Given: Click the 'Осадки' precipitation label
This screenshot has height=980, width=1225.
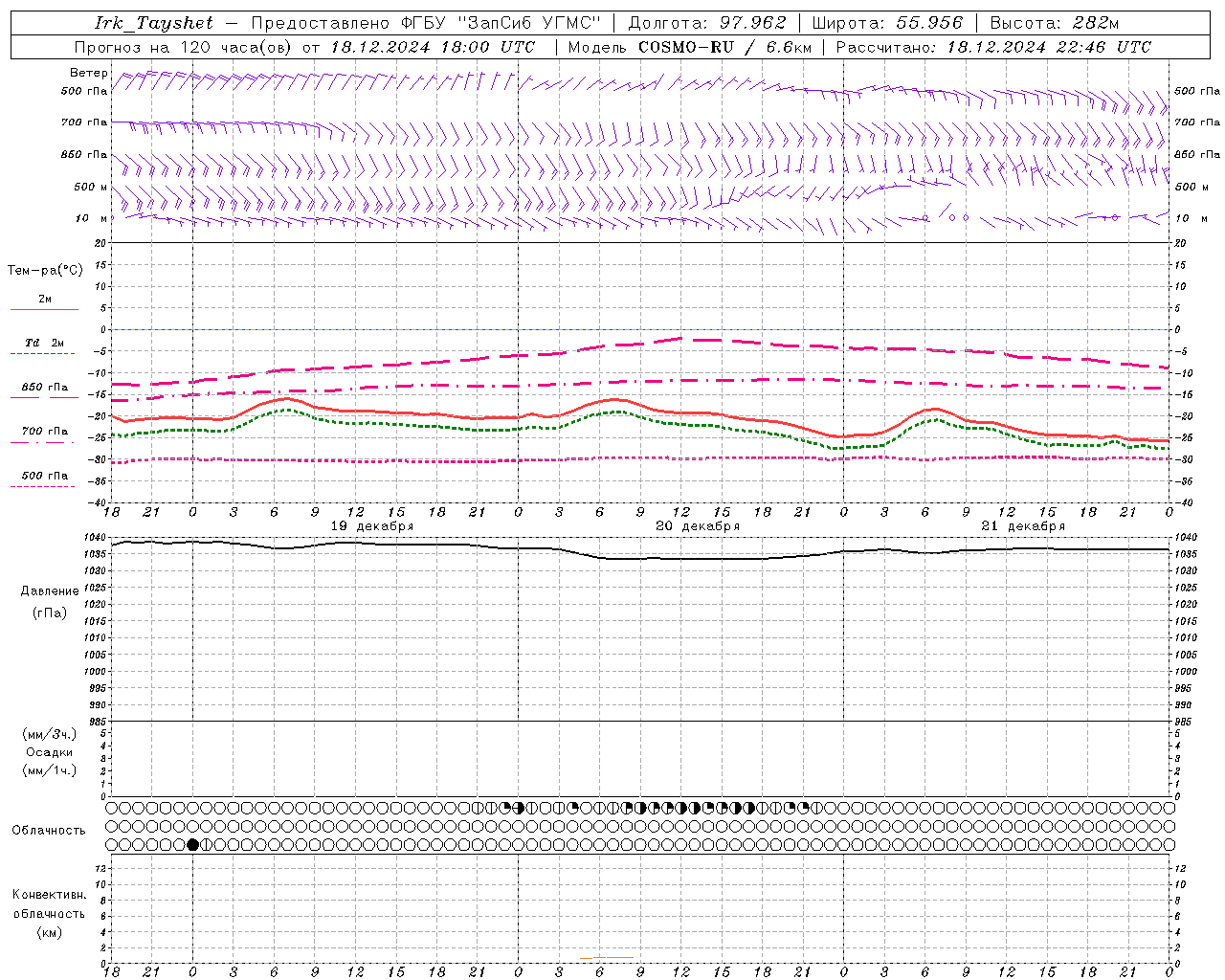Looking at the screenshot, I should pos(50,752).
